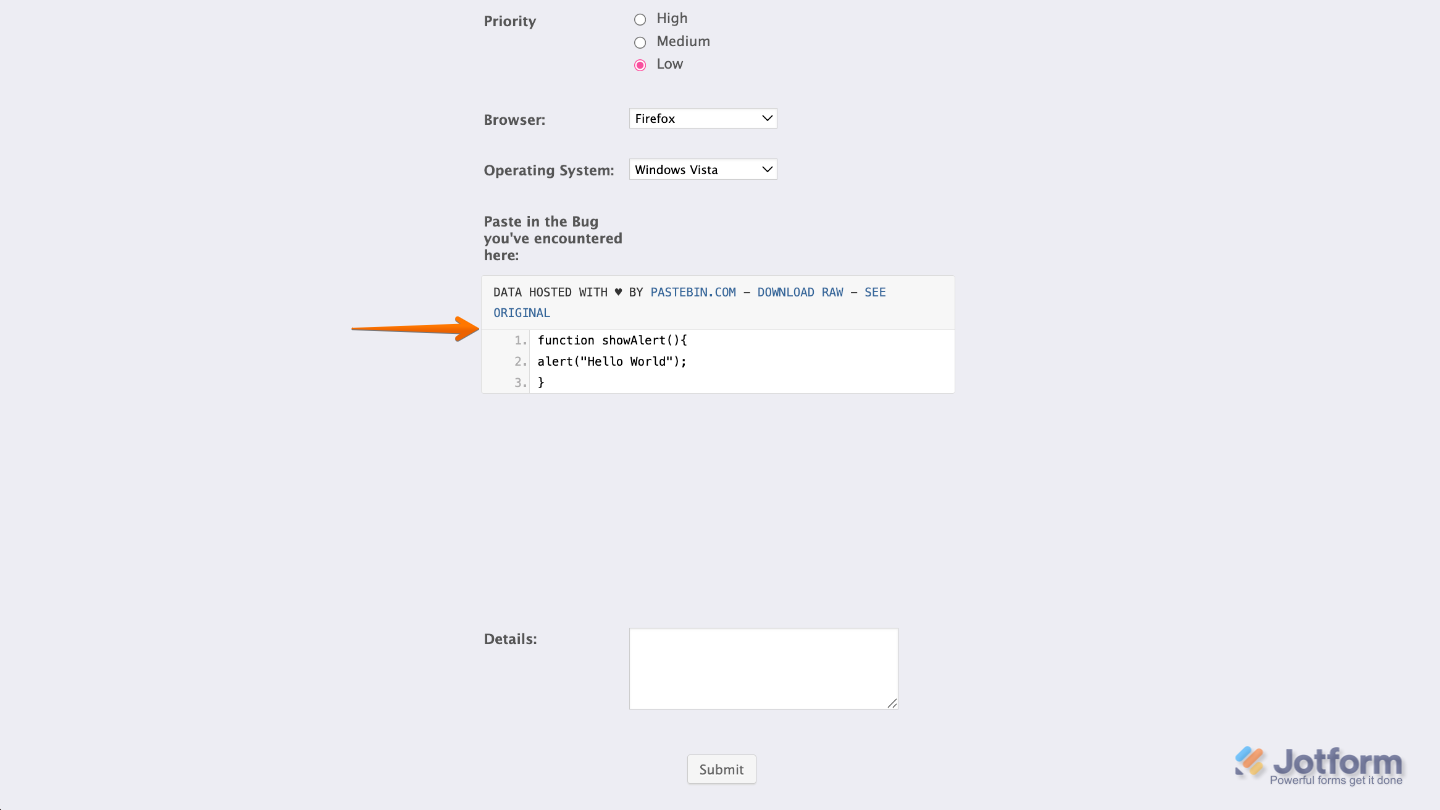
Task: Click the Submit button
Action: (x=721, y=769)
